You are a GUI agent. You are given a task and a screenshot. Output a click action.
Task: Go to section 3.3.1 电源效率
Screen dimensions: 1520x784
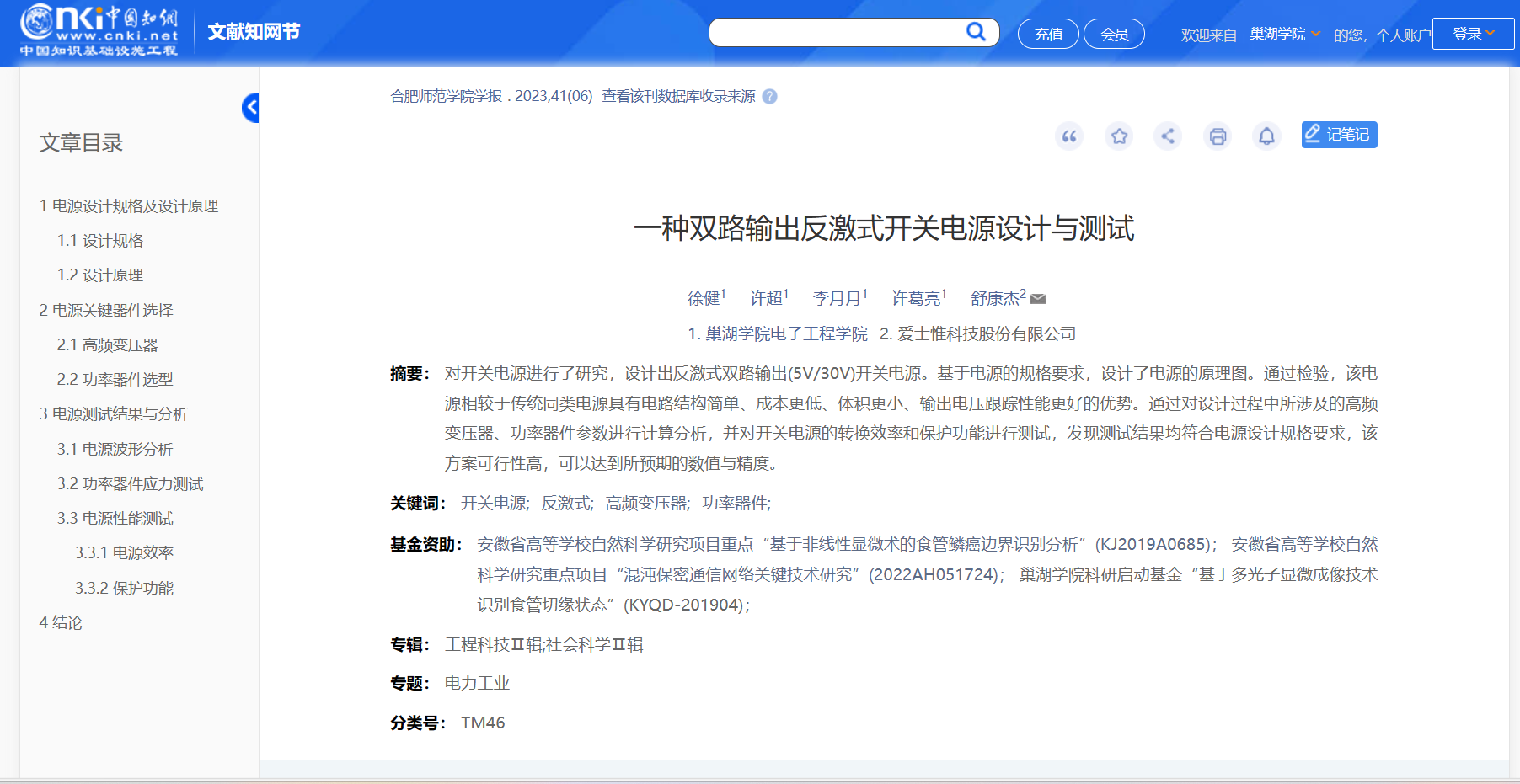click(124, 553)
